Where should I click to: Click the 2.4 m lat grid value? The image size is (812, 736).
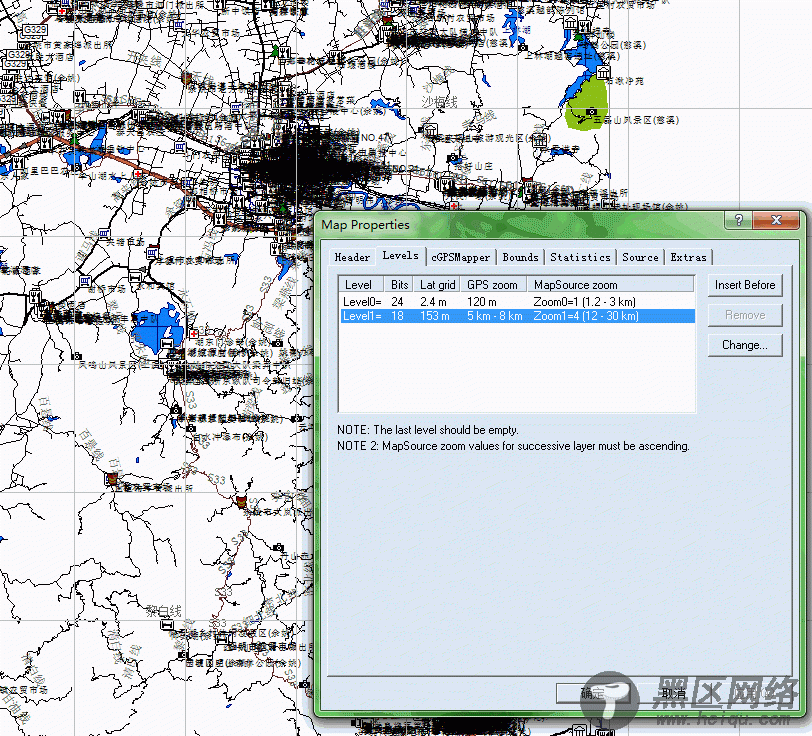(x=433, y=301)
